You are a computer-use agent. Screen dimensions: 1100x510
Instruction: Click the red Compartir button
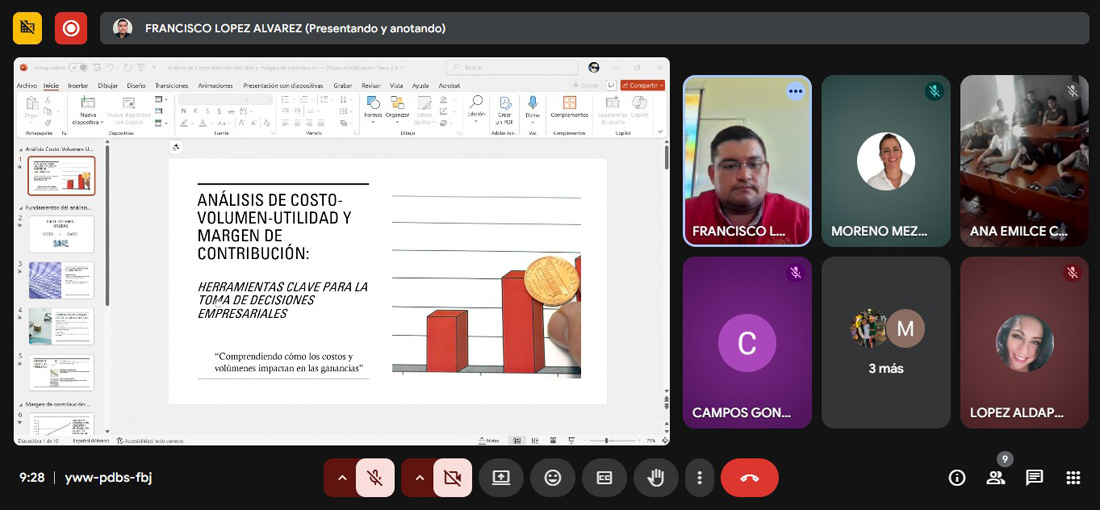pyautogui.click(x=642, y=85)
